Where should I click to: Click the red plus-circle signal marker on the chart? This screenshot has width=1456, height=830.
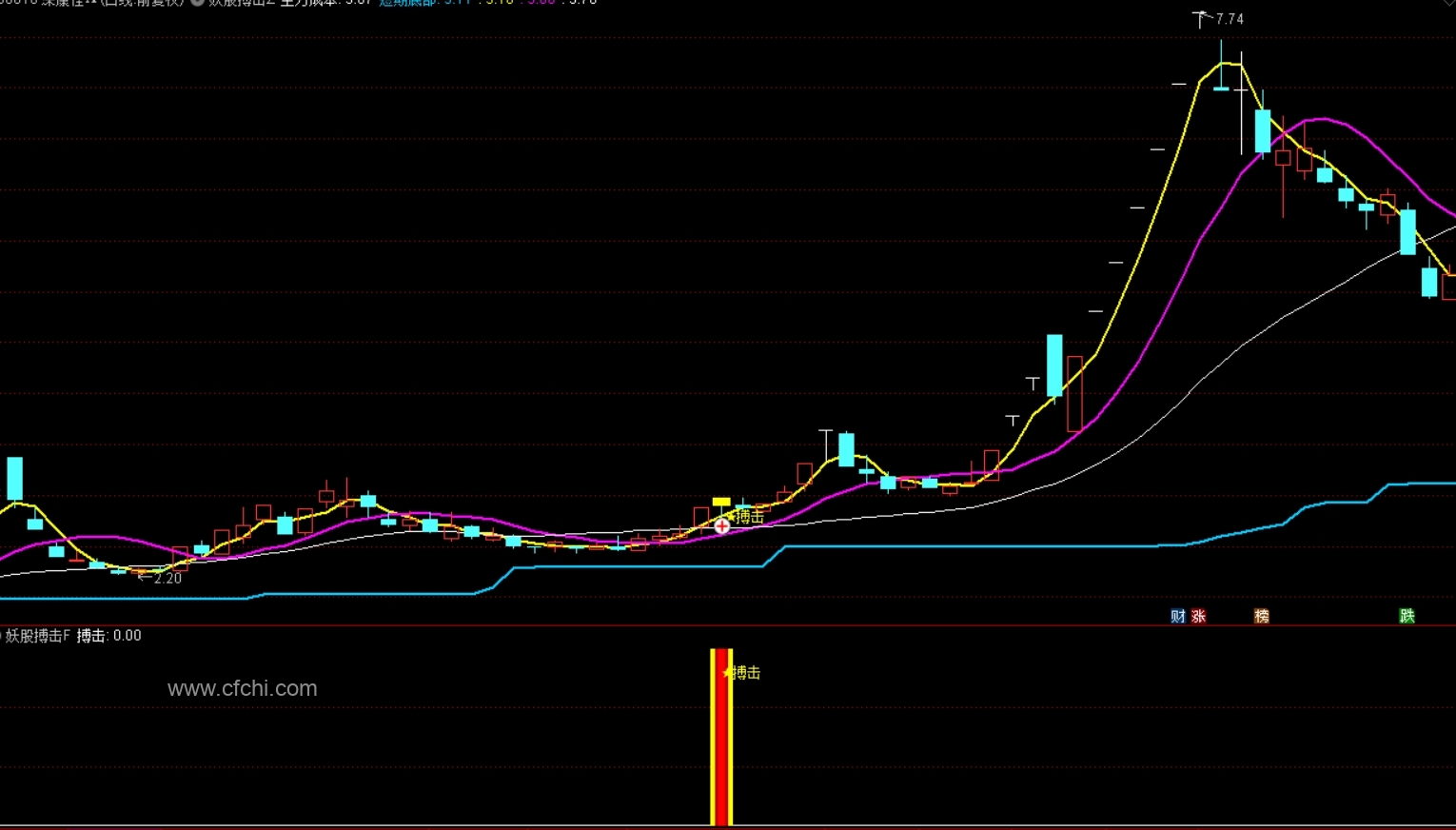pos(722,525)
